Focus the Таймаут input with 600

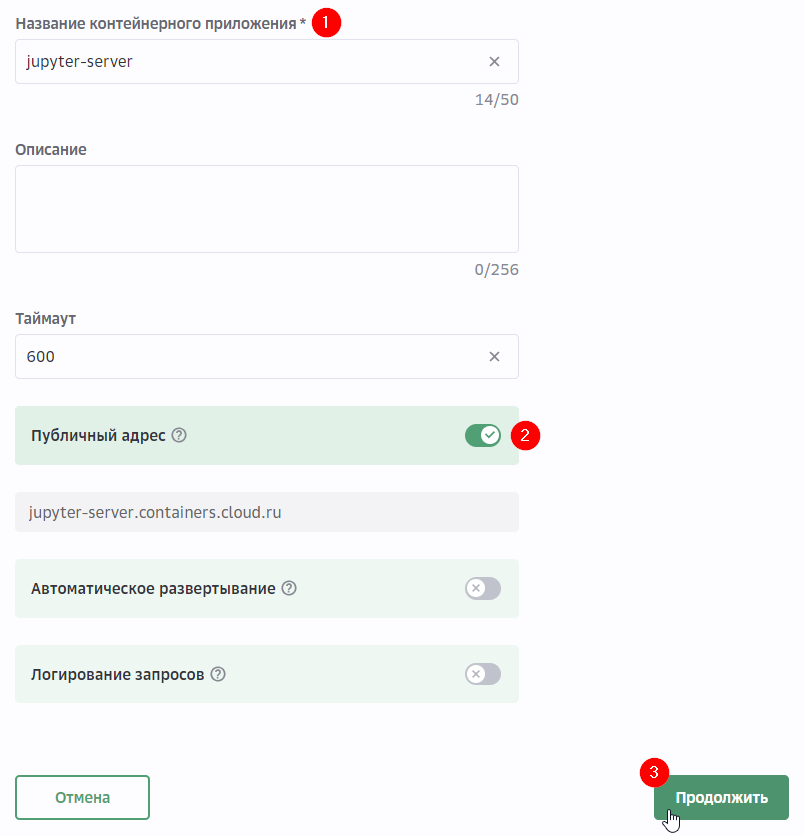coord(250,357)
